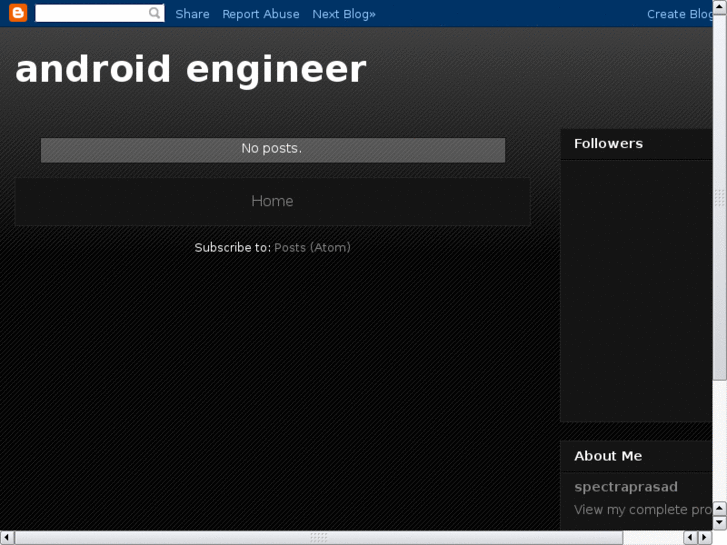
Task: Click the About Me widget heading
Action: tap(608, 456)
